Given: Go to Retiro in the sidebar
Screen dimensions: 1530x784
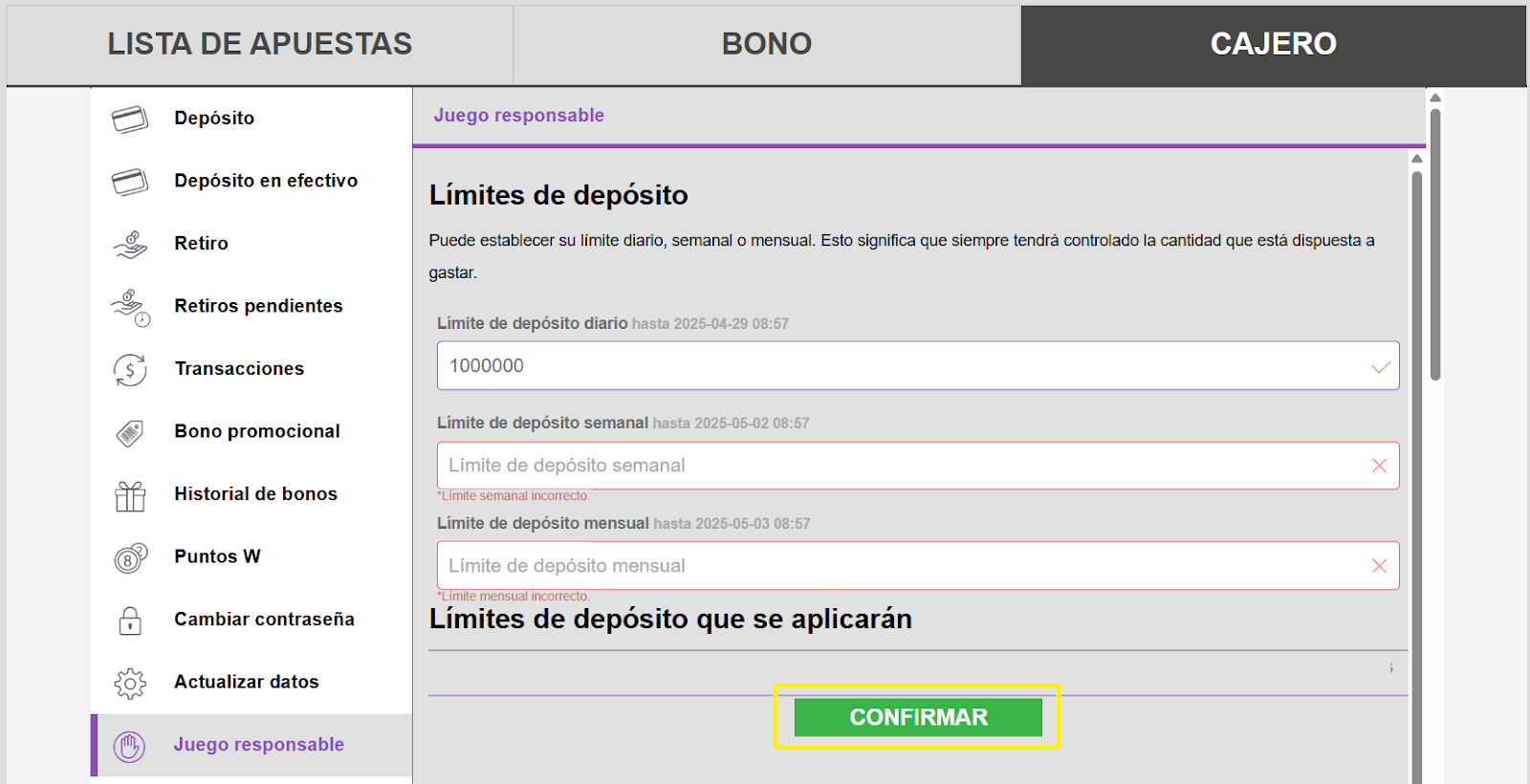Looking at the screenshot, I should coord(251,244).
